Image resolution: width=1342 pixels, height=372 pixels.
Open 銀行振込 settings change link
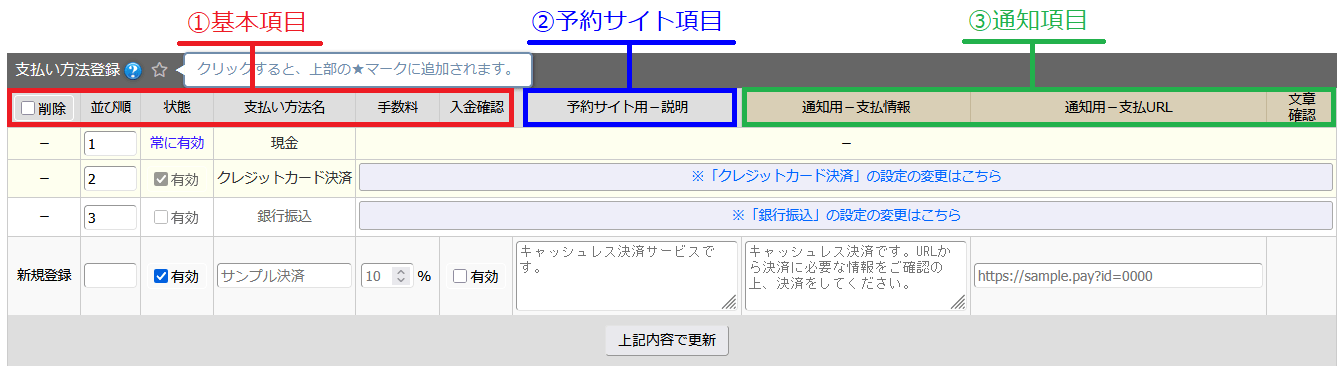tap(845, 214)
